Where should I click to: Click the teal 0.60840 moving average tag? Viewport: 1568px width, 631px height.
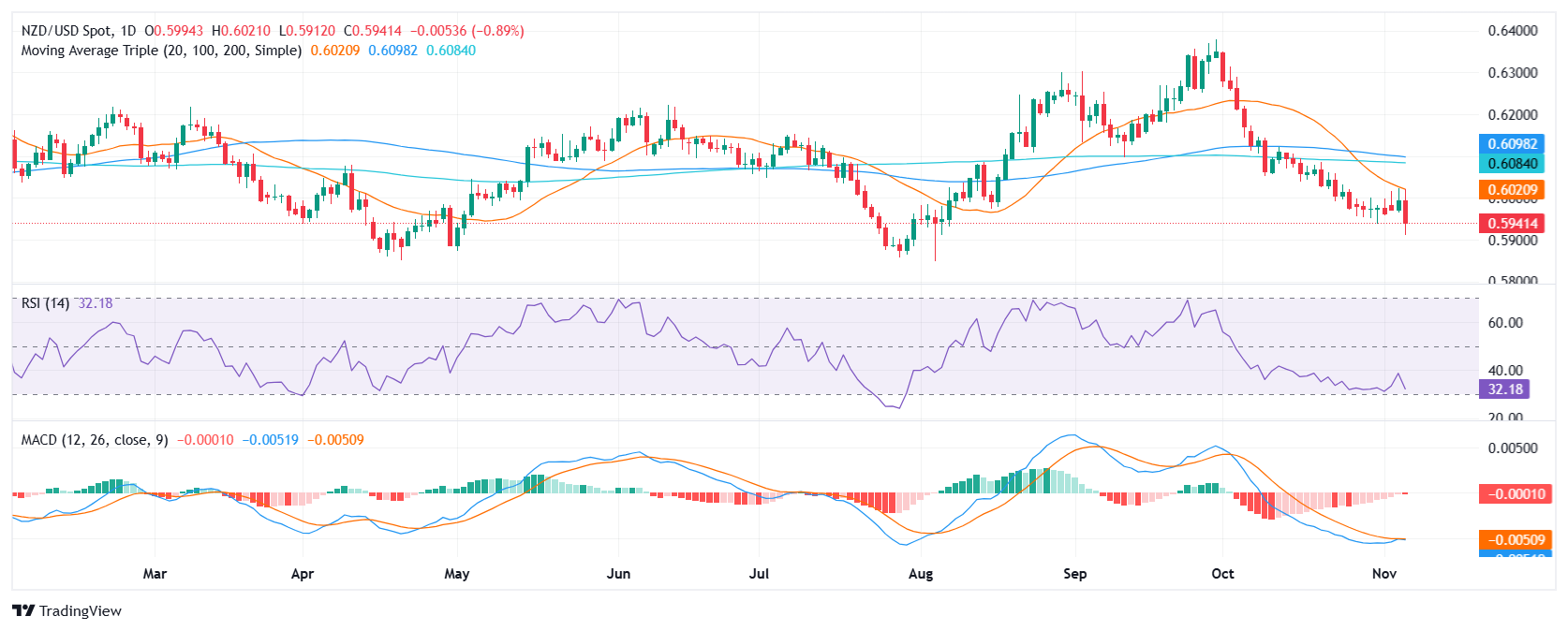click(x=1512, y=163)
